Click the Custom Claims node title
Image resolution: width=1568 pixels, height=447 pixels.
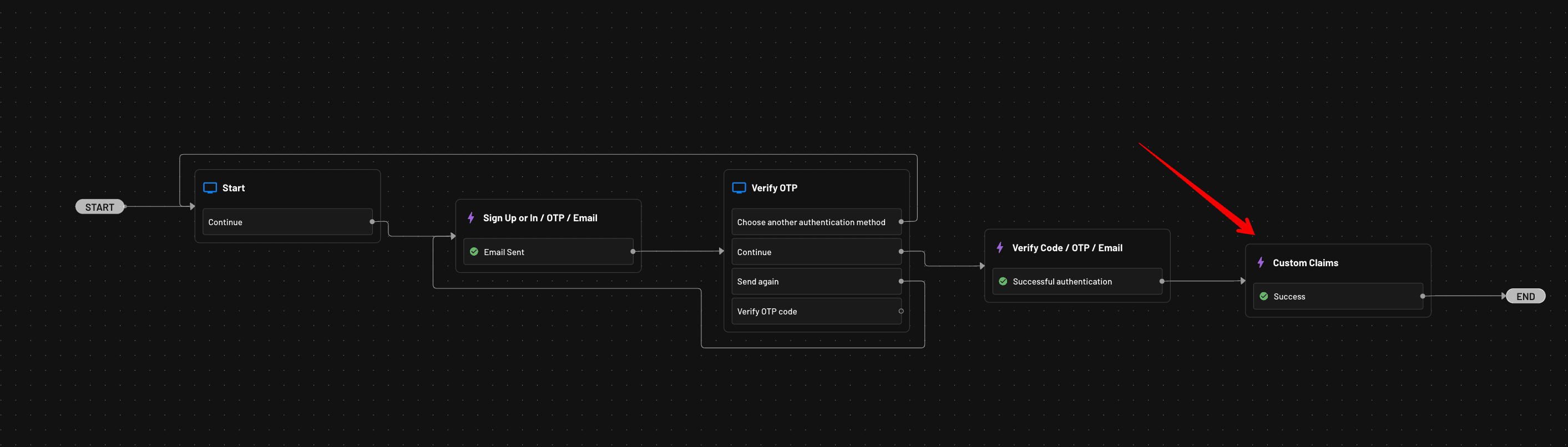(x=1305, y=263)
